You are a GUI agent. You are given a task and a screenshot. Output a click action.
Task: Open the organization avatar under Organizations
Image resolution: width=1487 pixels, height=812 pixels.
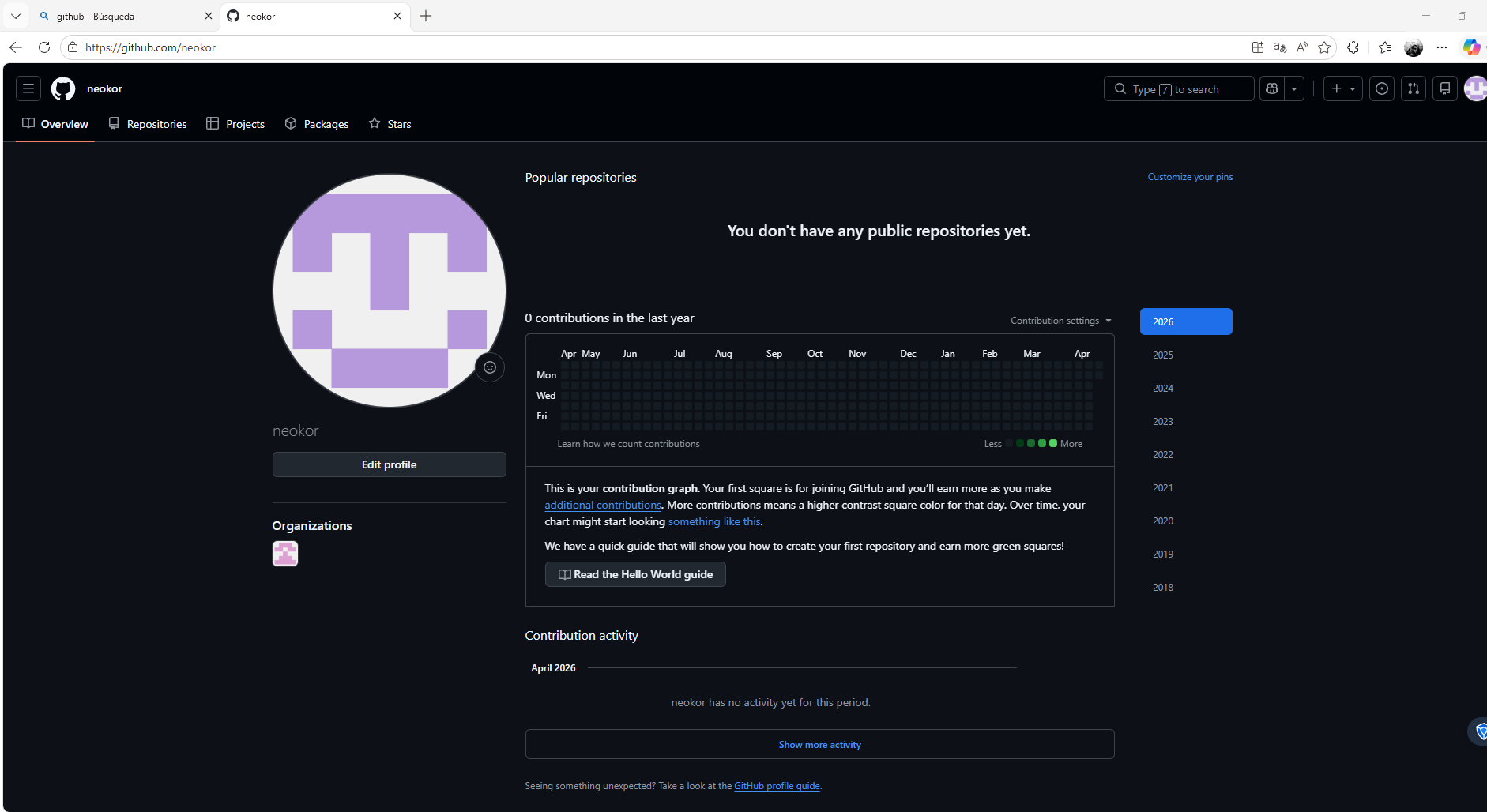(285, 554)
